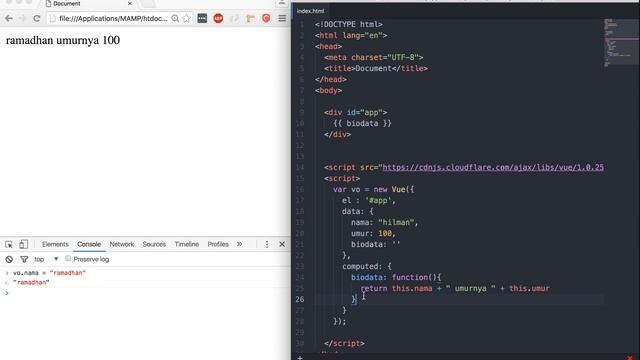Viewport: 640px width, 360px height.
Task: Switch to the Console panel
Action: [x=89, y=244]
